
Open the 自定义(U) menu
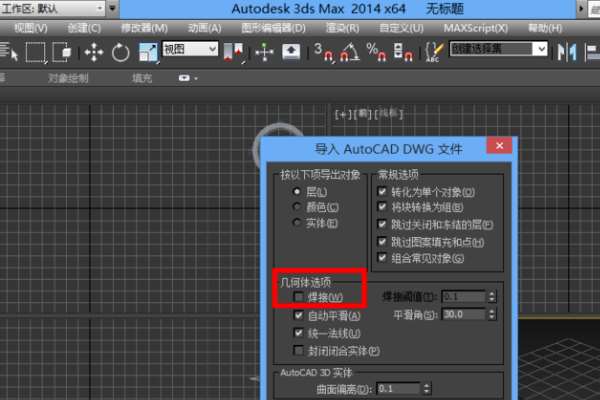tap(401, 28)
